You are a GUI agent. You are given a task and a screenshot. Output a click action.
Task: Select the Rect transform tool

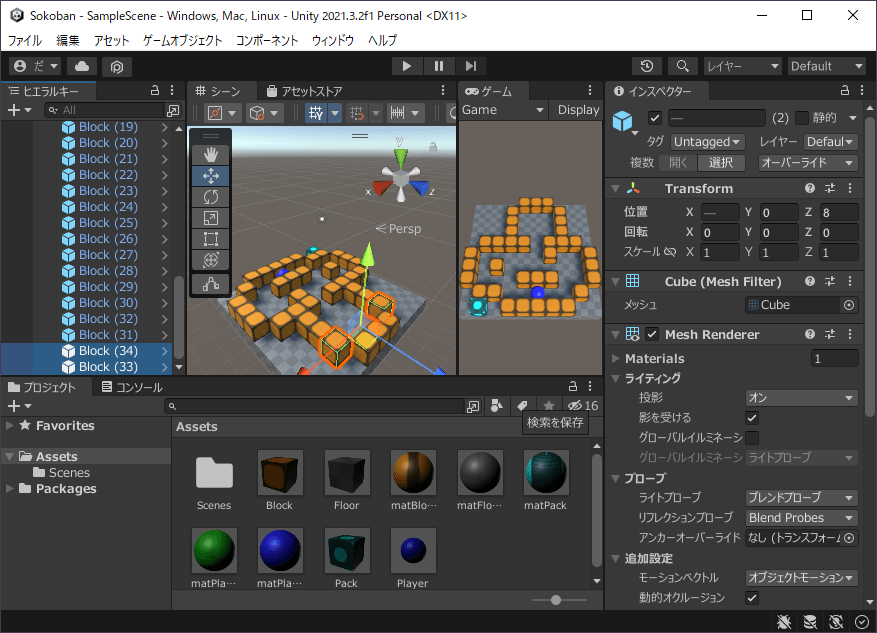(x=211, y=239)
